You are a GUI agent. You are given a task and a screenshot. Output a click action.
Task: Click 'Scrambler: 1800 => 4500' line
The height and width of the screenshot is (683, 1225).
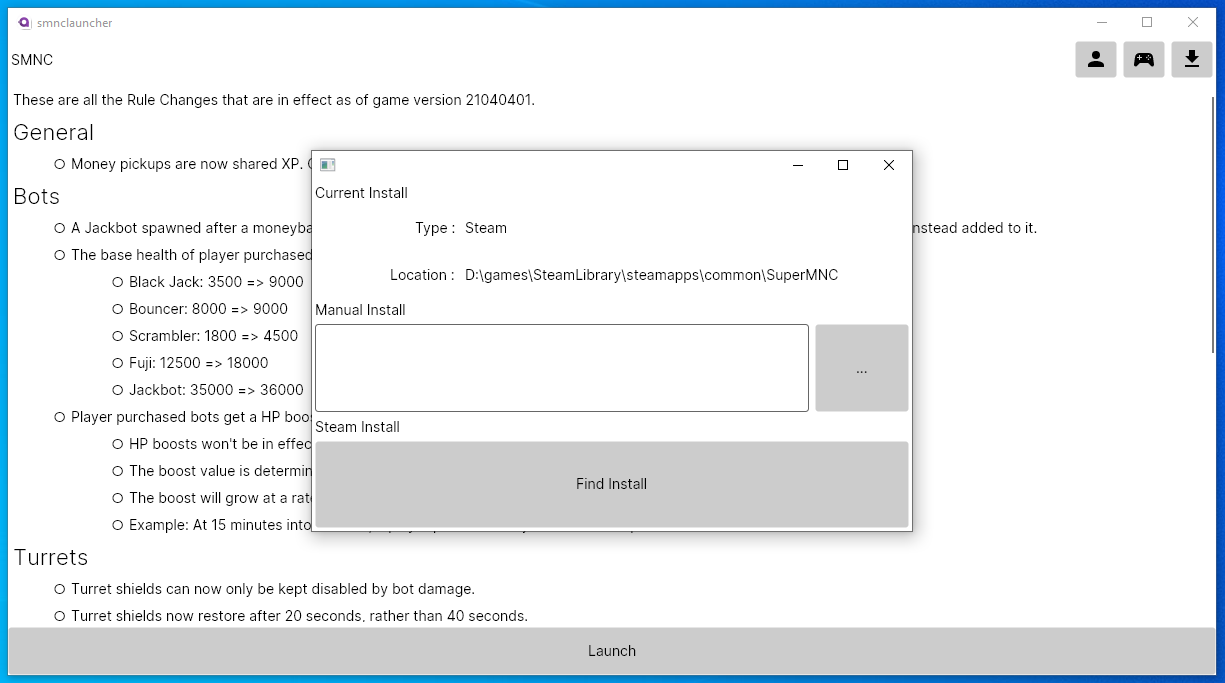213,336
